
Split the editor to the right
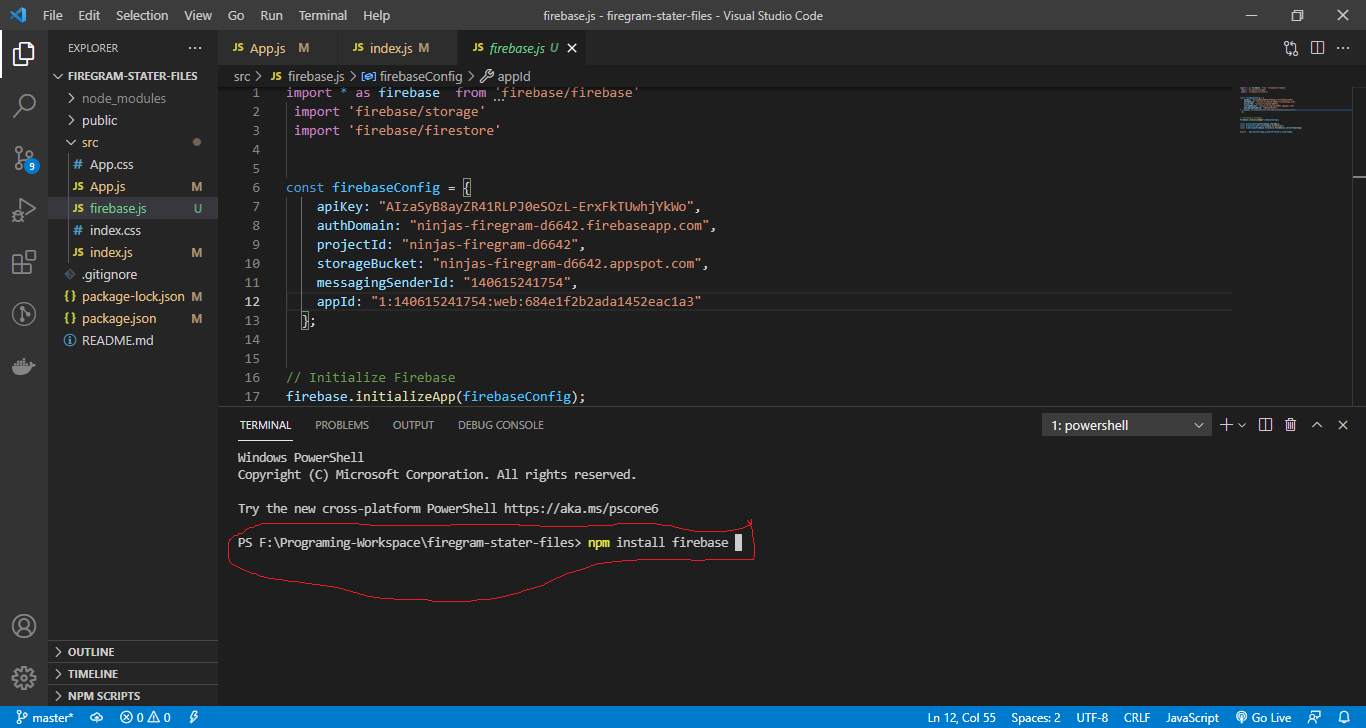click(1317, 48)
